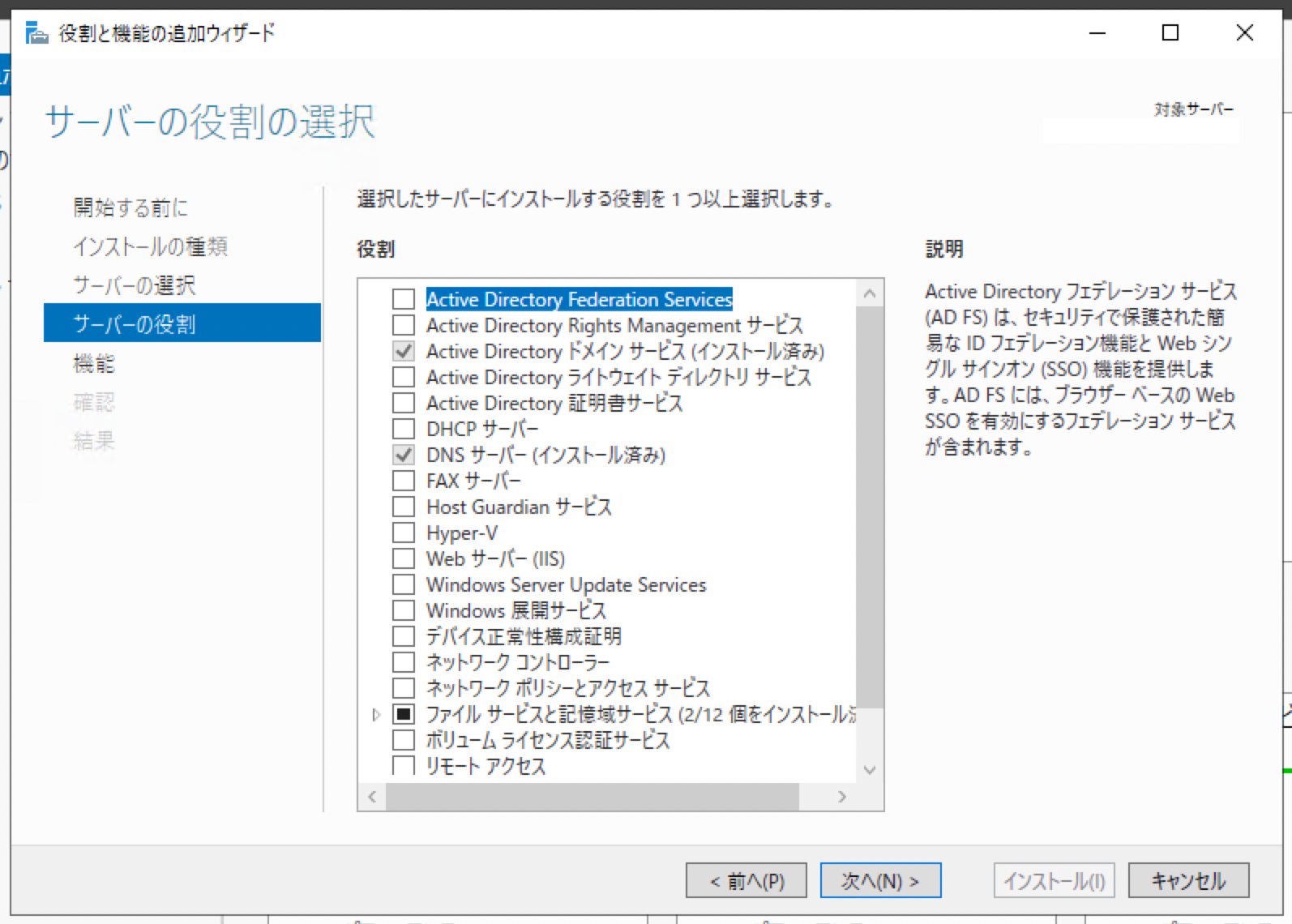Check Web サーバー (IIS) checkbox

click(404, 558)
